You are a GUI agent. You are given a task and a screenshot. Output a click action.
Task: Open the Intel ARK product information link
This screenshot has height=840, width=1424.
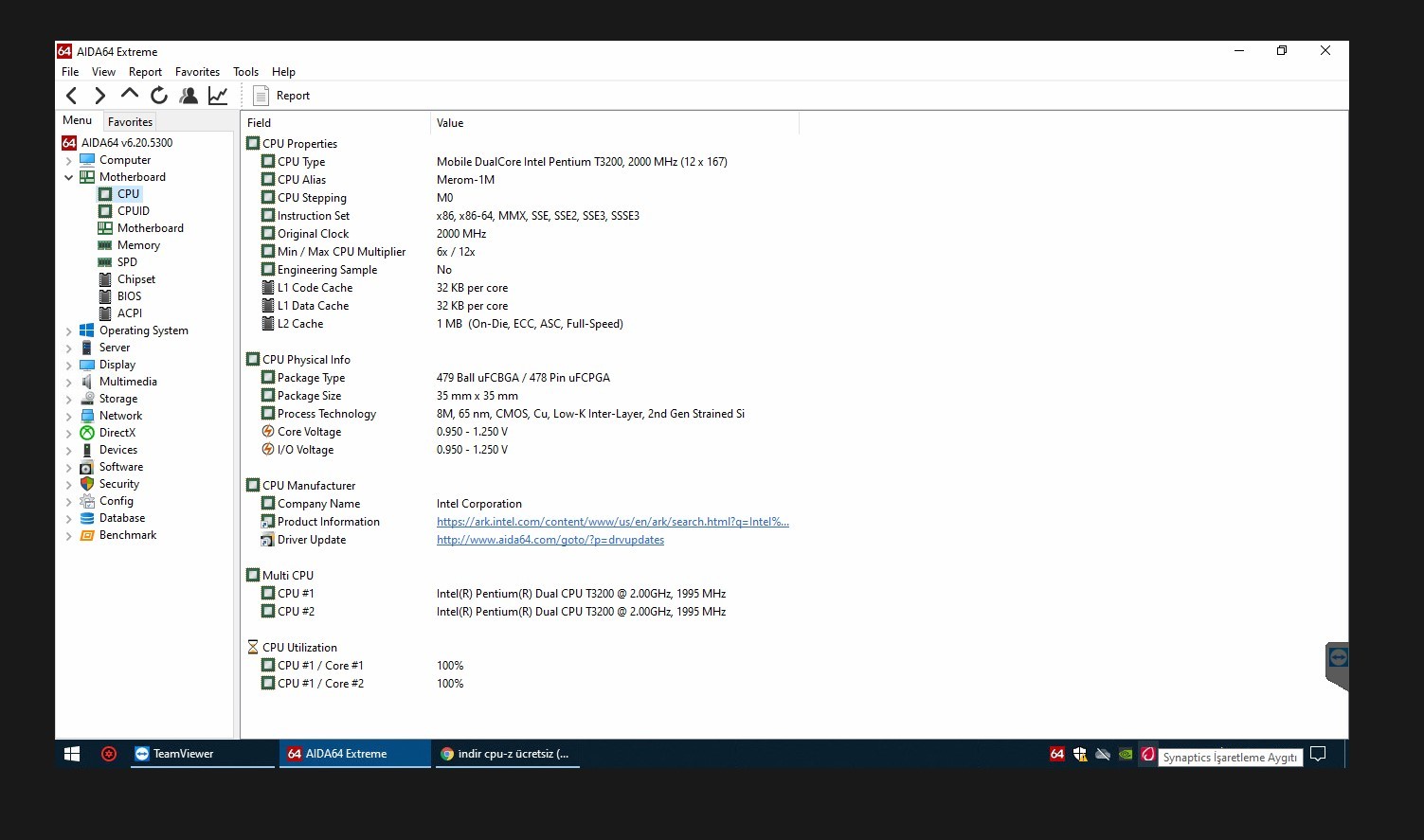click(x=612, y=522)
